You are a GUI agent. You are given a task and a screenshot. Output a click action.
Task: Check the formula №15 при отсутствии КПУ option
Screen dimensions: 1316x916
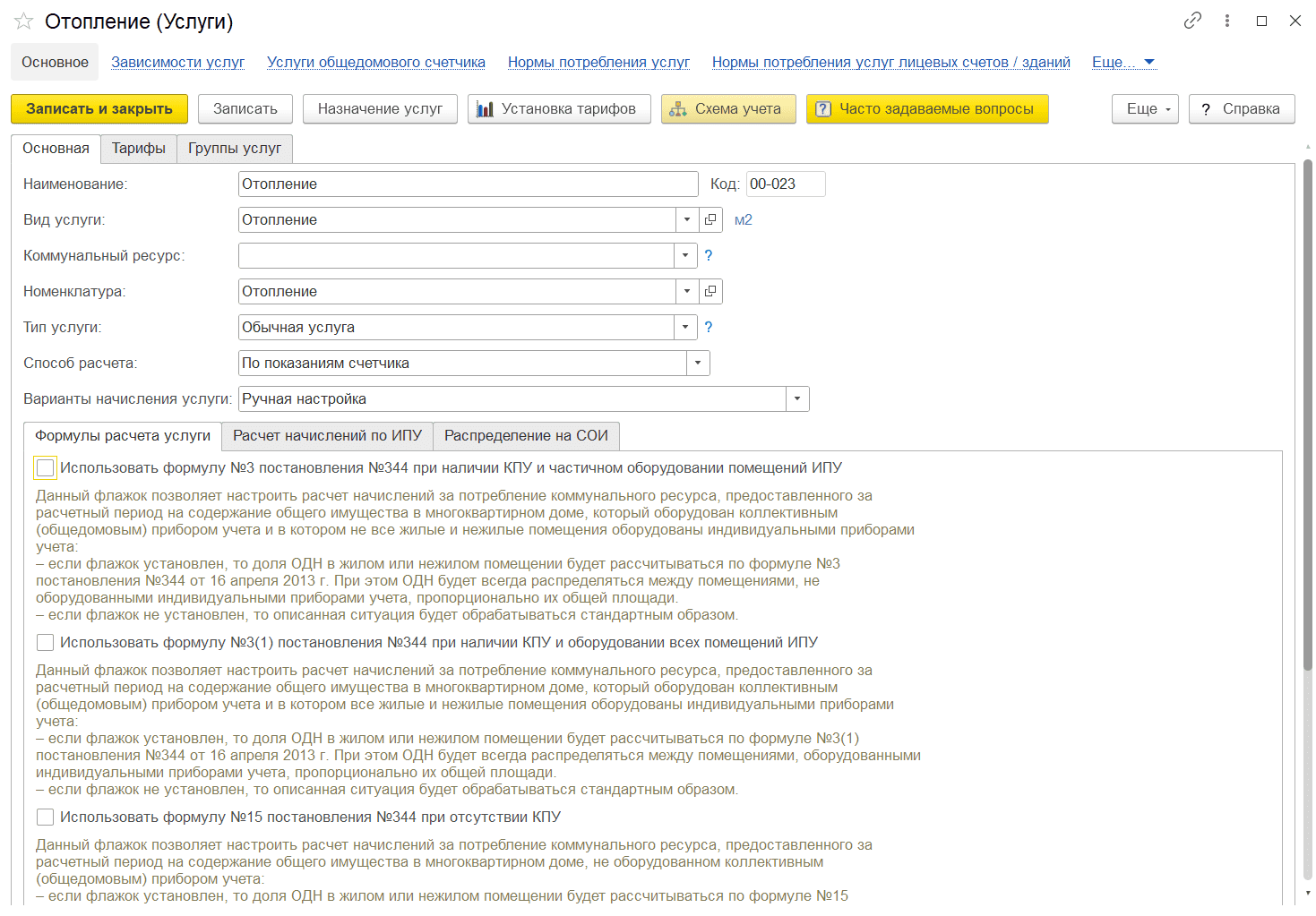pyautogui.click(x=46, y=818)
